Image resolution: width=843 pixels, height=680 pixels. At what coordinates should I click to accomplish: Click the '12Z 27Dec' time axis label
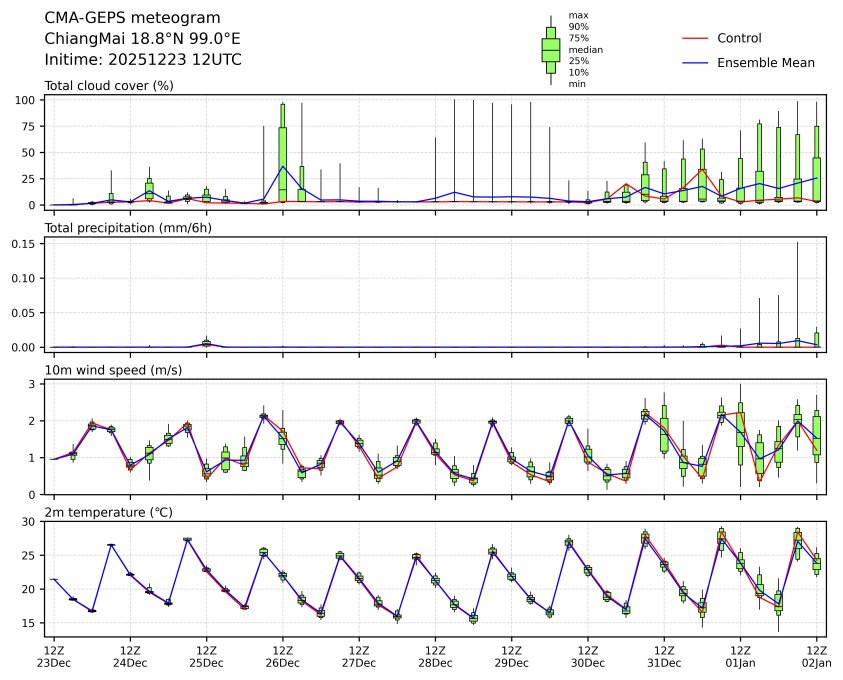coord(359,656)
